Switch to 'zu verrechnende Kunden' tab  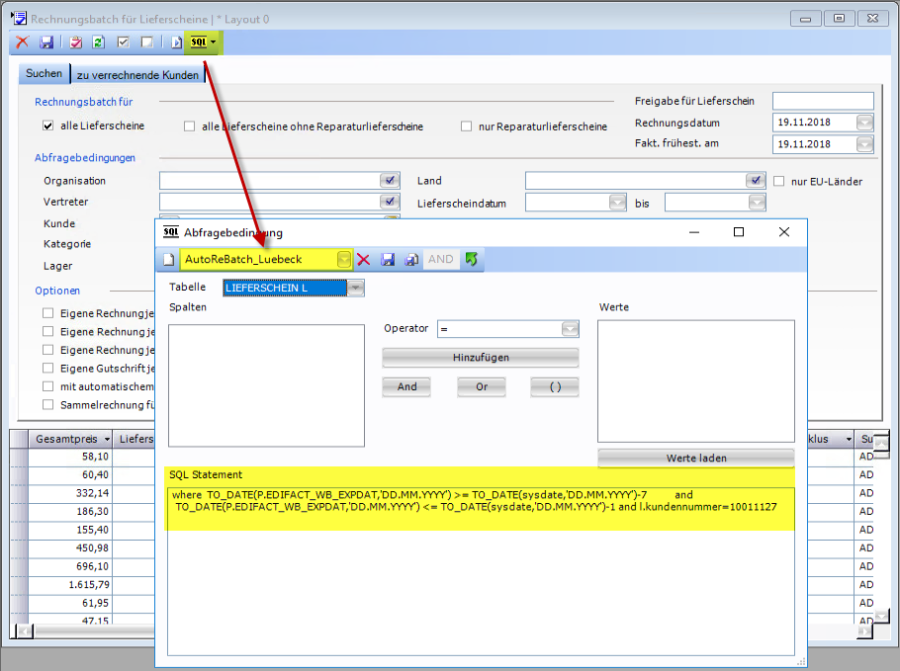point(137,75)
